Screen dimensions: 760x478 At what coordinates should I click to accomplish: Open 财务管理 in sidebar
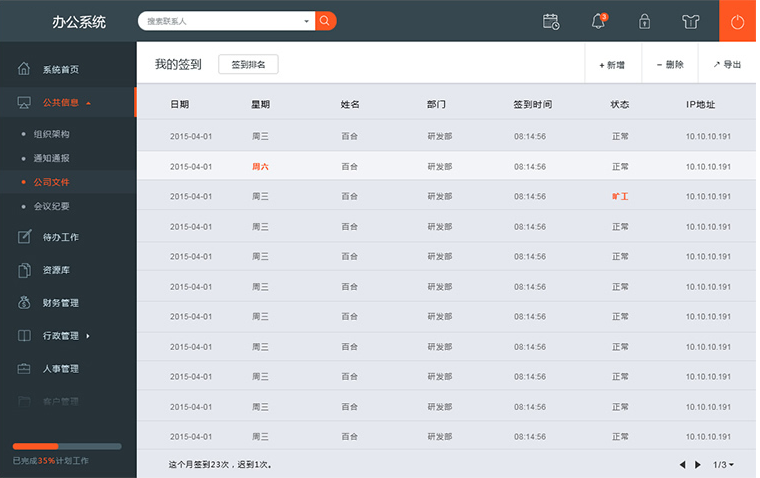pos(61,303)
